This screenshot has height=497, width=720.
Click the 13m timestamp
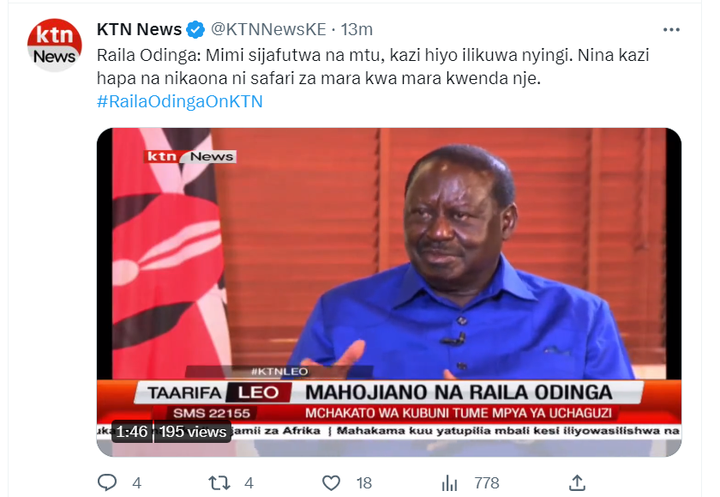pyautogui.click(x=357, y=29)
